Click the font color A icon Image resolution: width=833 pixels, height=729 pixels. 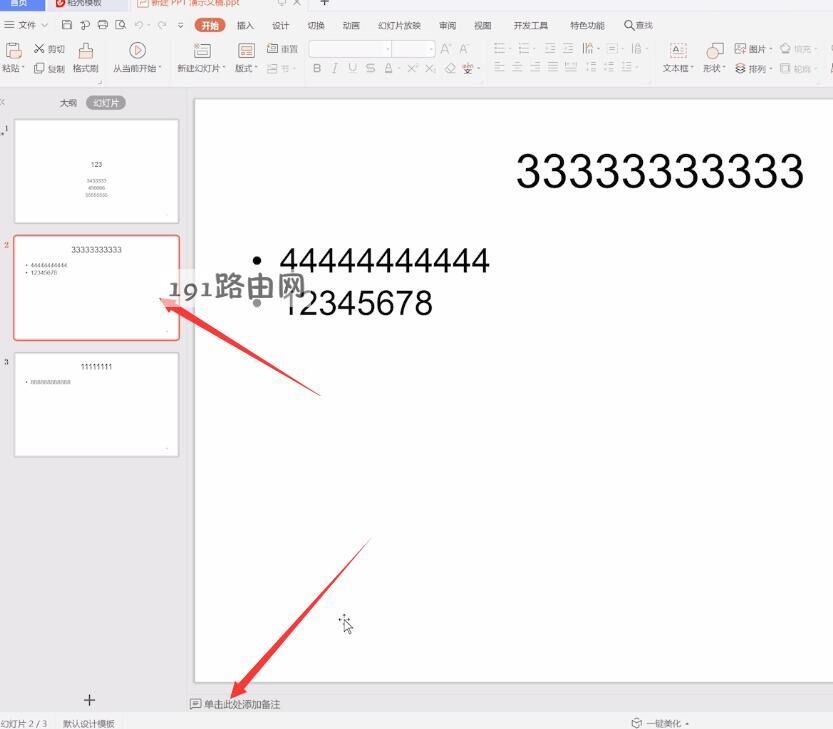point(388,68)
